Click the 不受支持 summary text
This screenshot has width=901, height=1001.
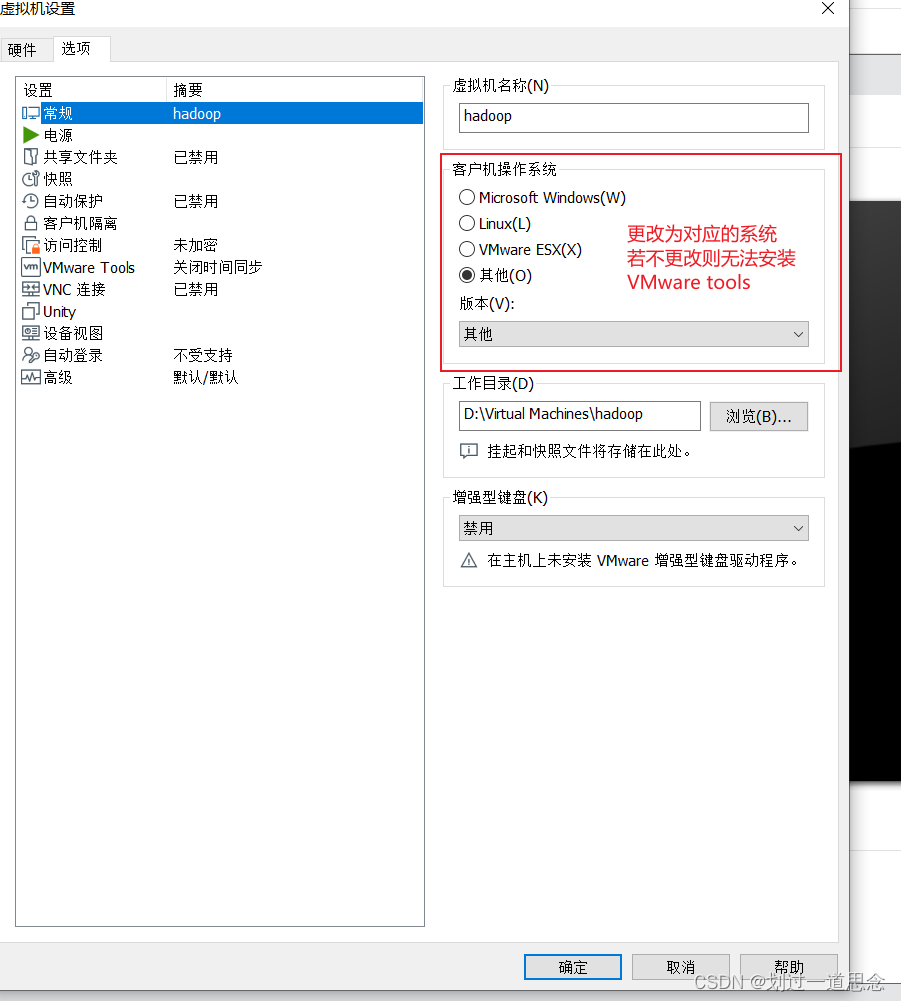203,355
